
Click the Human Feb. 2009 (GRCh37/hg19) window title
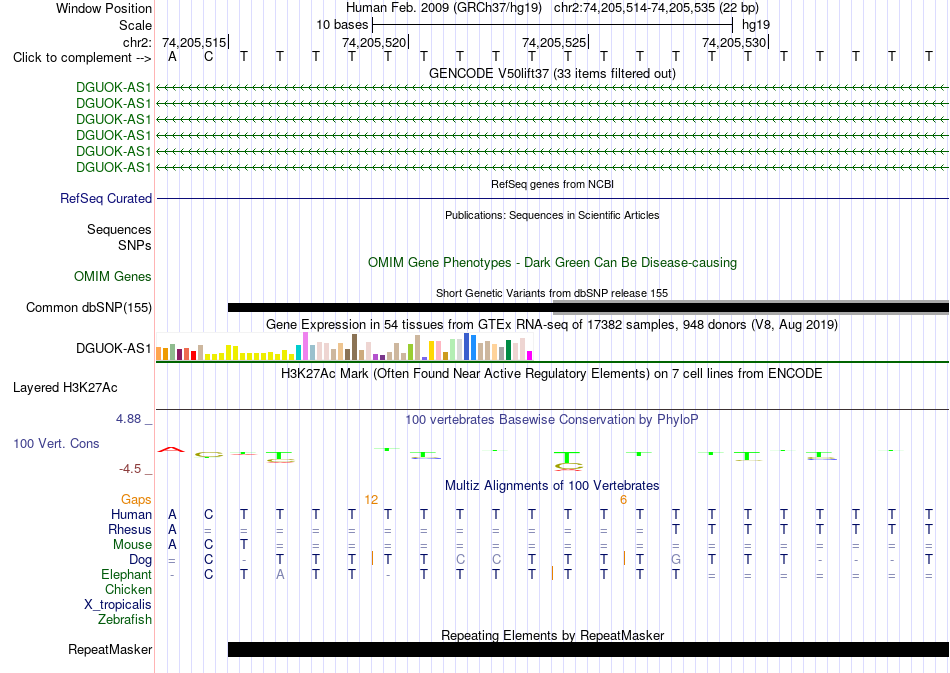coord(443,8)
